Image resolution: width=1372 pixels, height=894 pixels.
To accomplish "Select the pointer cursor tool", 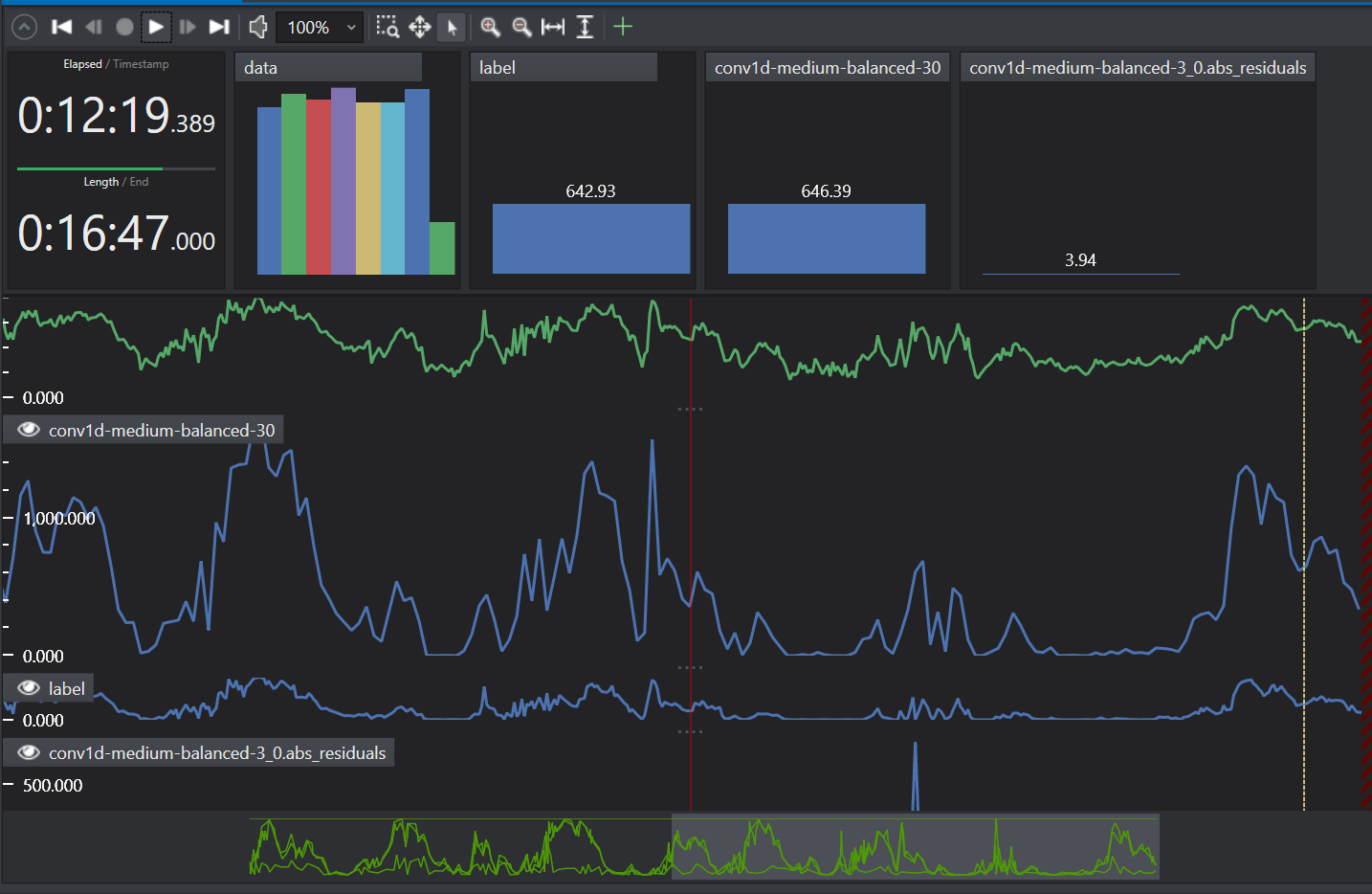I will click(x=452, y=27).
